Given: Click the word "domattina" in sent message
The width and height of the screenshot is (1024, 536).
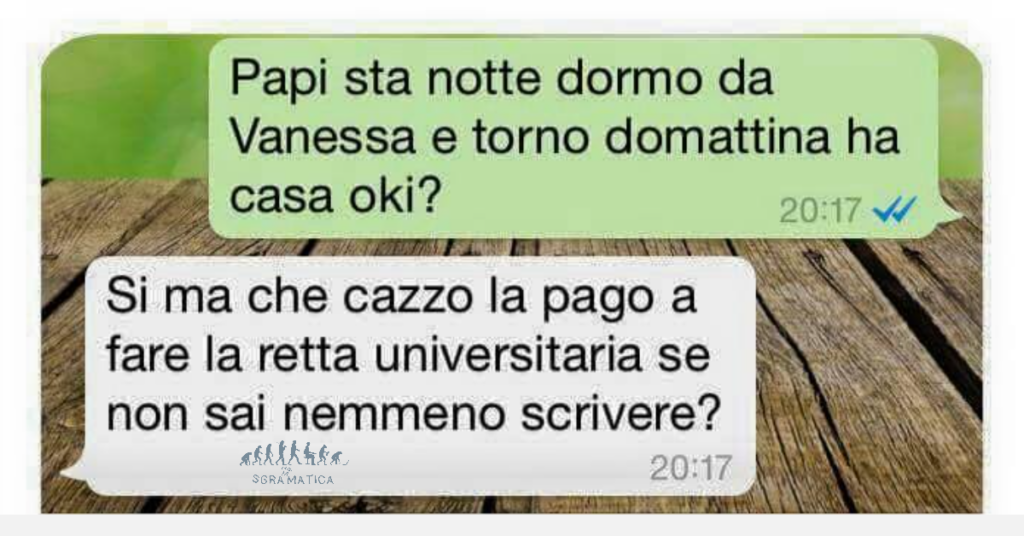Looking at the screenshot, I should (x=718, y=137).
